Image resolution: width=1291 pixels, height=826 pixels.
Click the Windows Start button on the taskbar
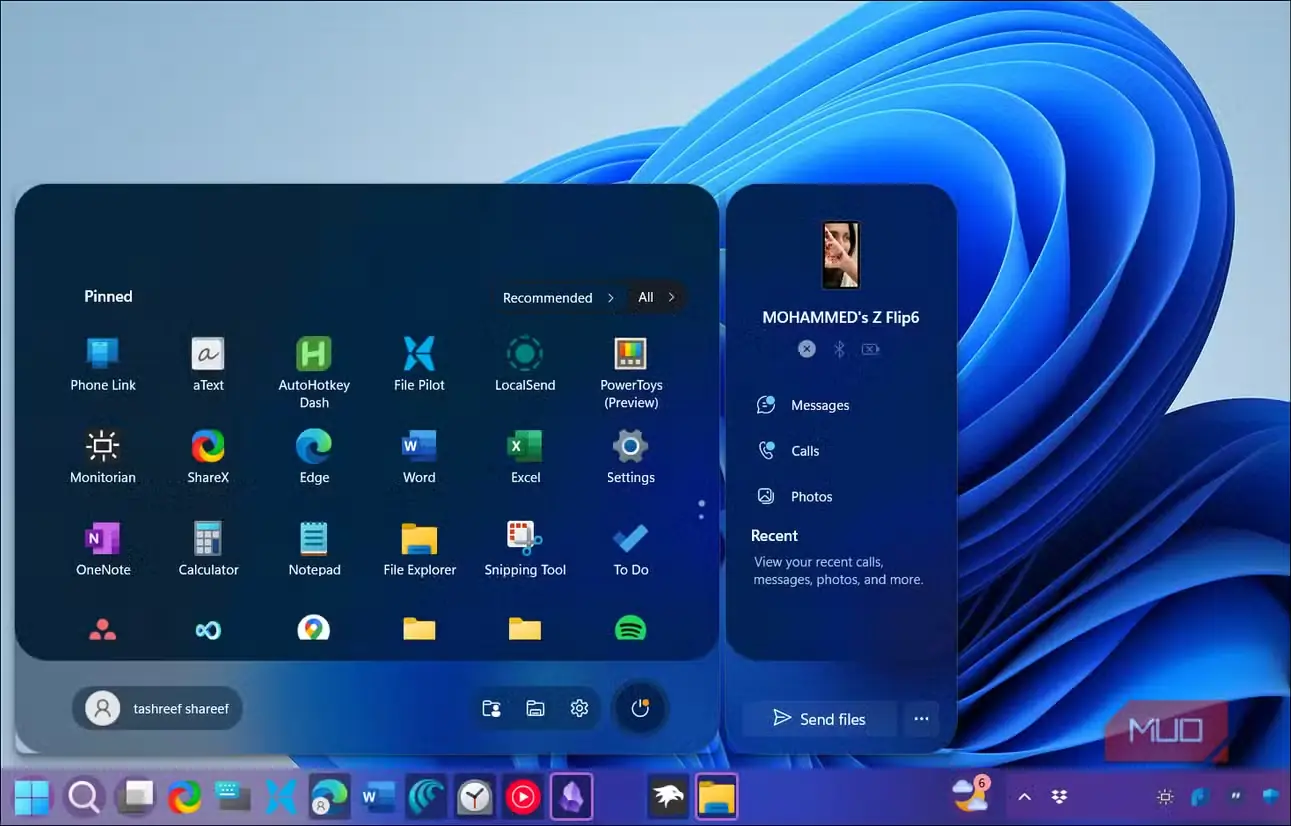point(32,797)
